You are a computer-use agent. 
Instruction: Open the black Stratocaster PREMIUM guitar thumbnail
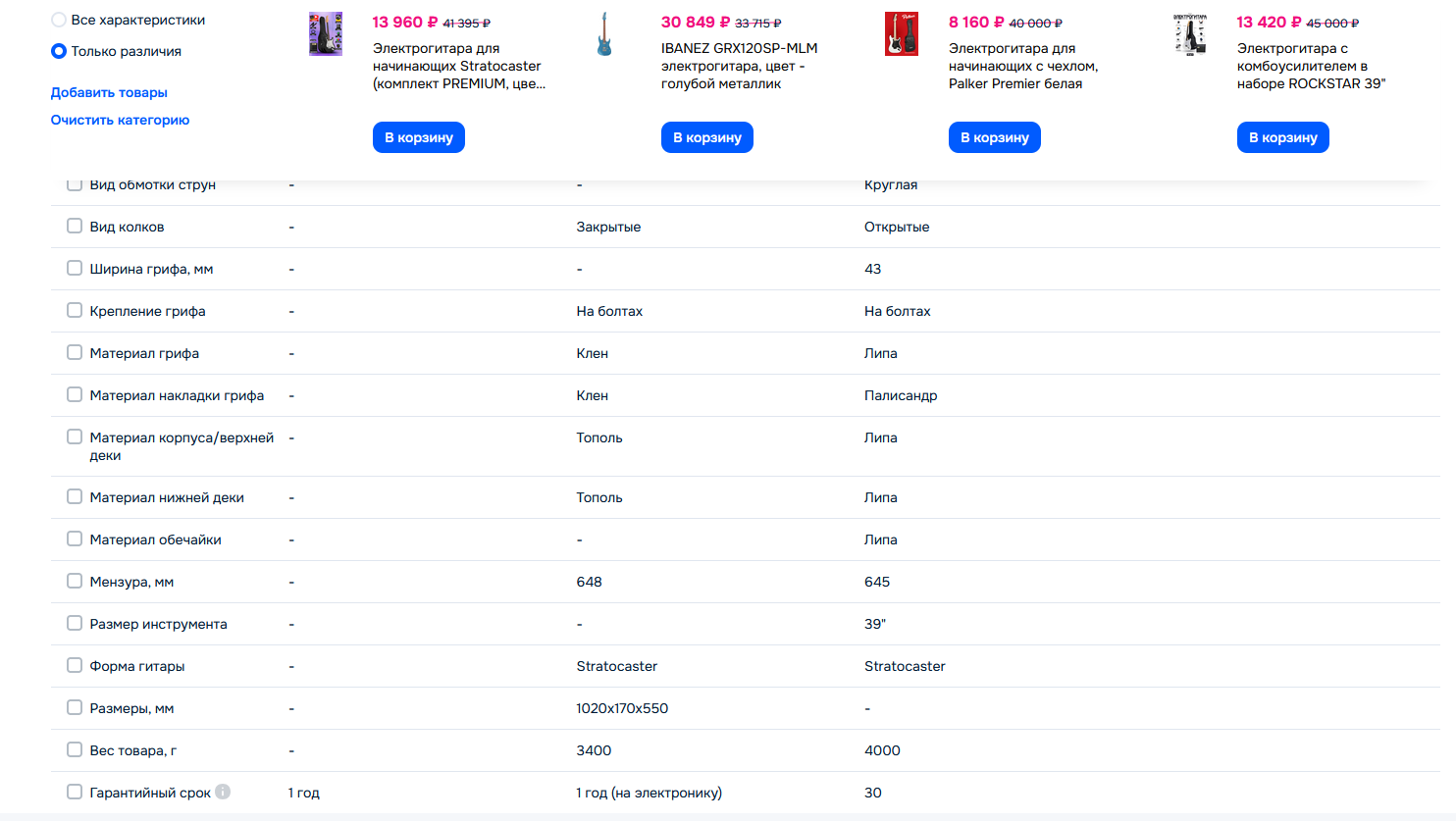click(x=326, y=34)
